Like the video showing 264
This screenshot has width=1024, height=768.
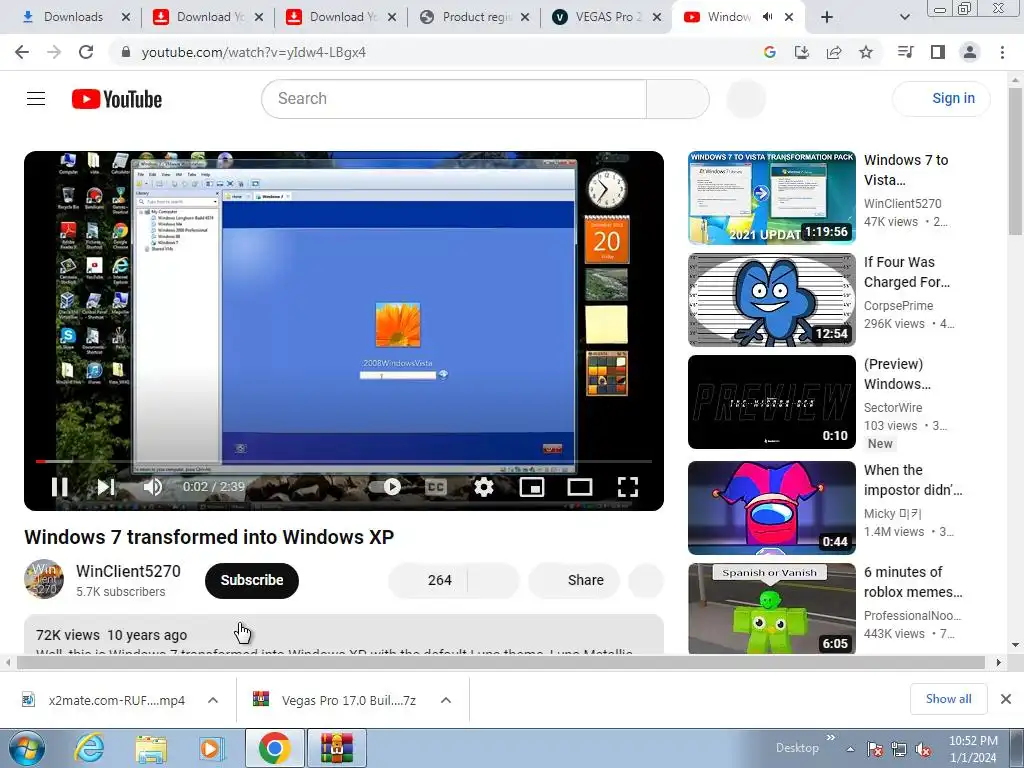428,580
